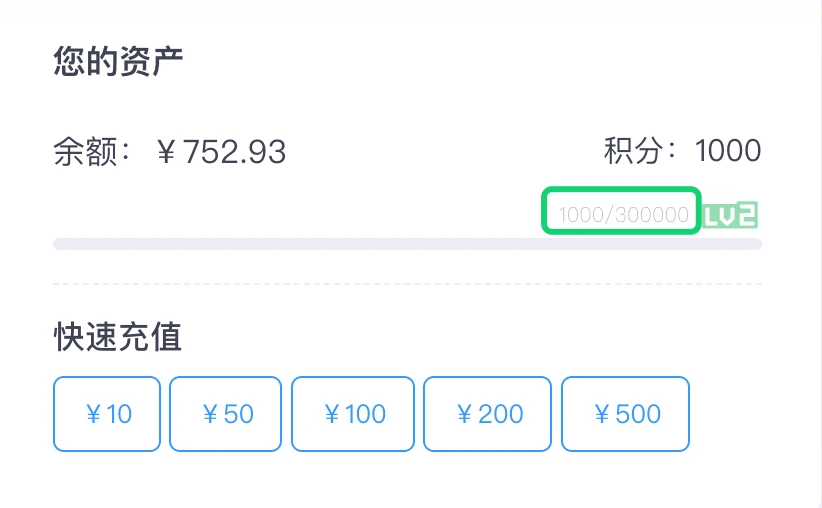Click the 您的资产 section heading
This screenshot has height=508, width=822.
118,61
